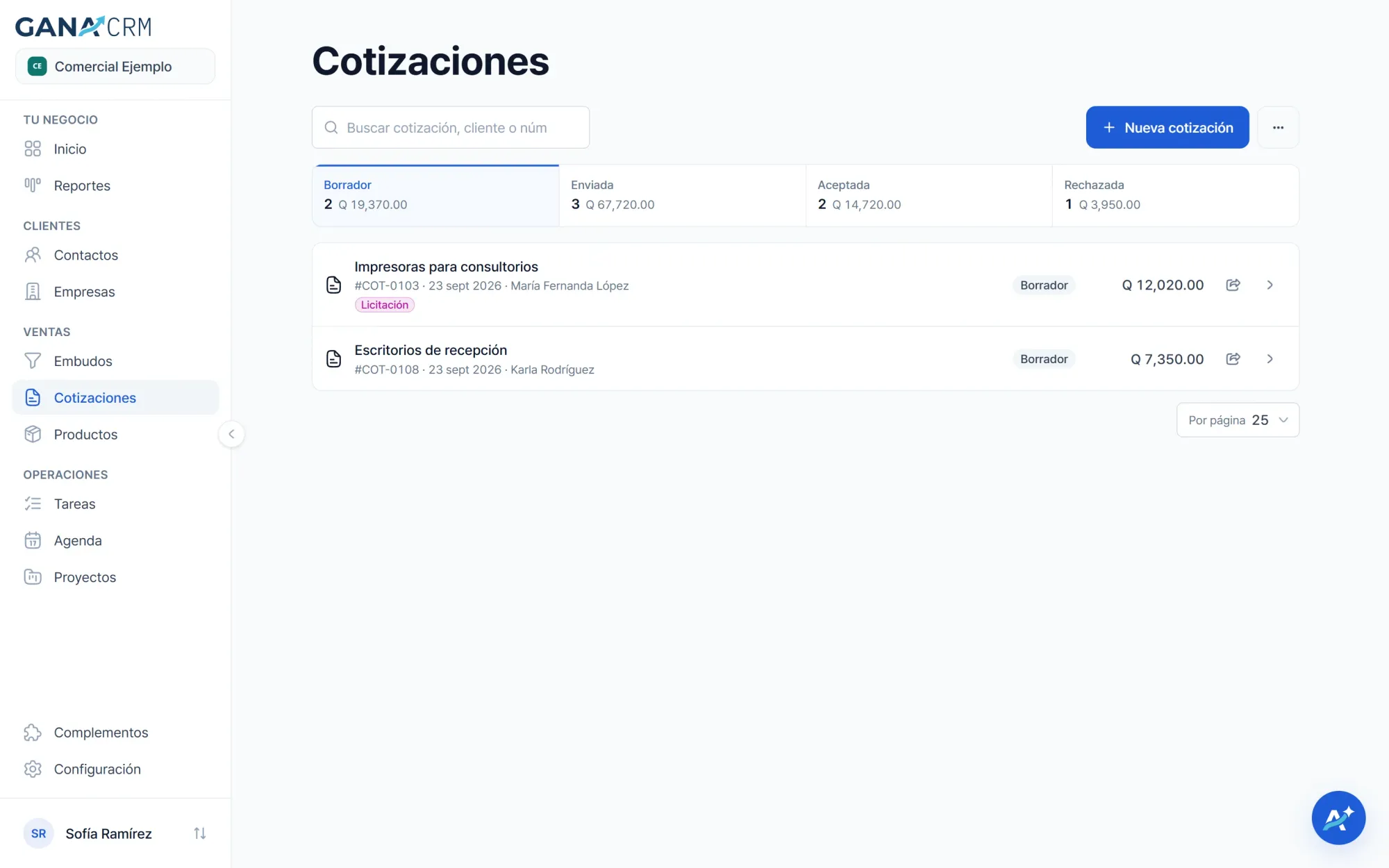The width and height of the screenshot is (1389, 868).
Task: Open the Reportes sidebar label
Action: click(x=82, y=185)
